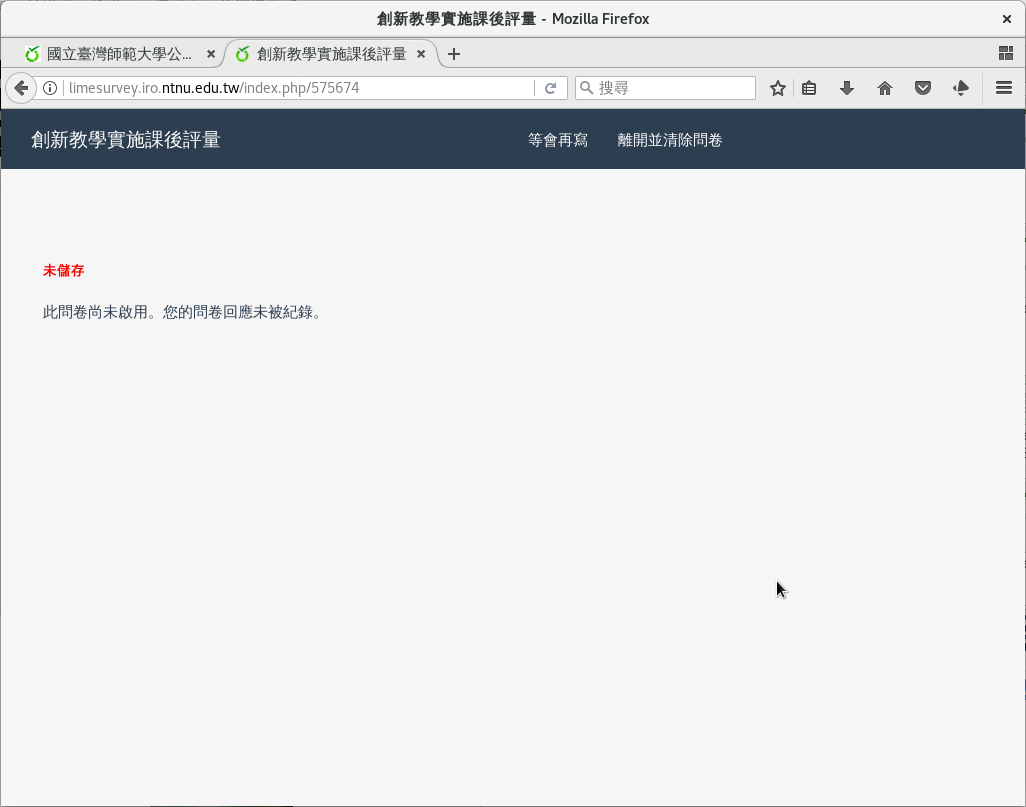The image size is (1026, 807).
Task: Click the browser back arrow button
Action: pyautogui.click(x=21, y=88)
